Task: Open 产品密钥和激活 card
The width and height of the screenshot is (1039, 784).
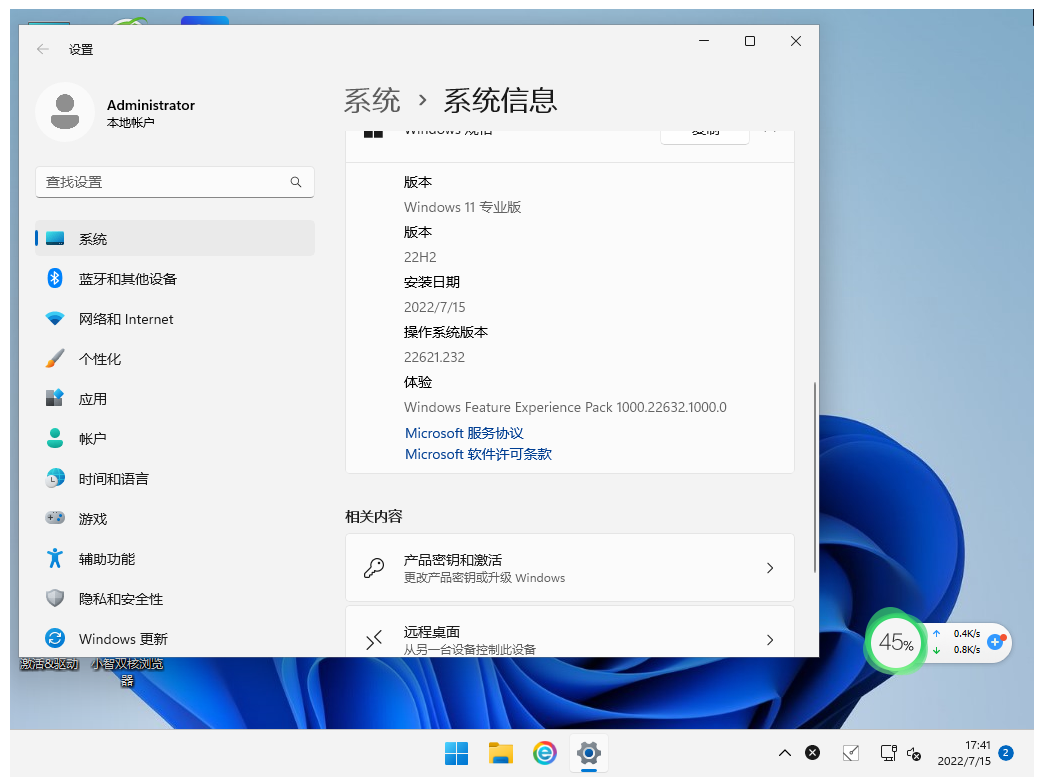Action: click(570, 568)
